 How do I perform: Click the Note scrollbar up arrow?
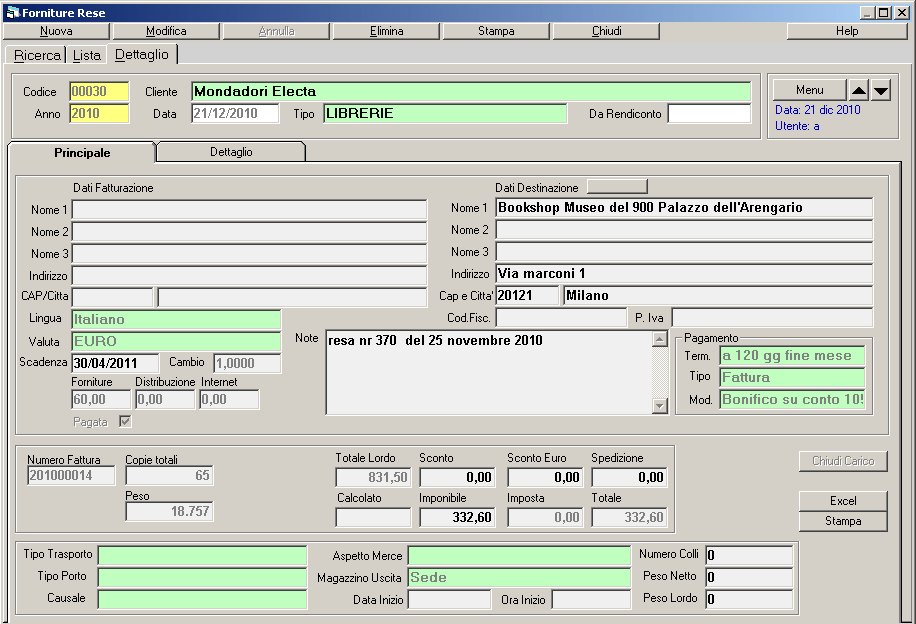pyautogui.click(x=660, y=339)
